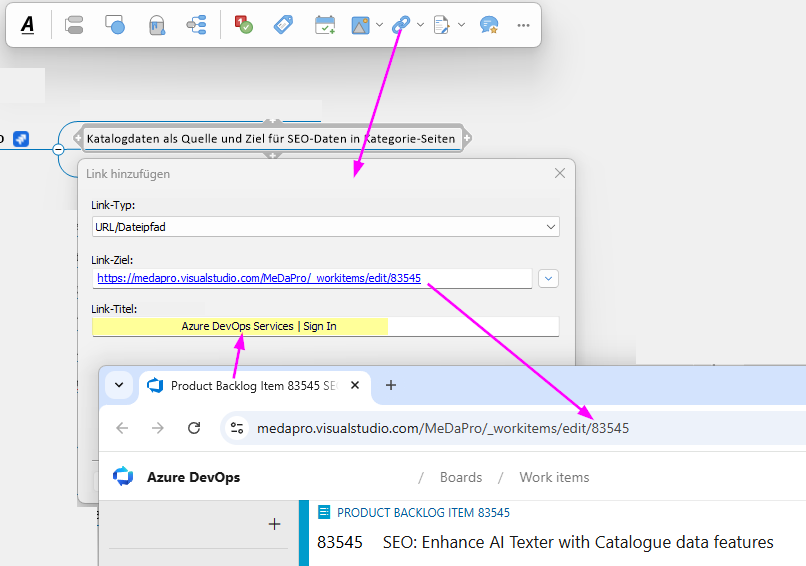Expand the notes icon dropdown arrow
806x566 pixels.
(462, 24)
